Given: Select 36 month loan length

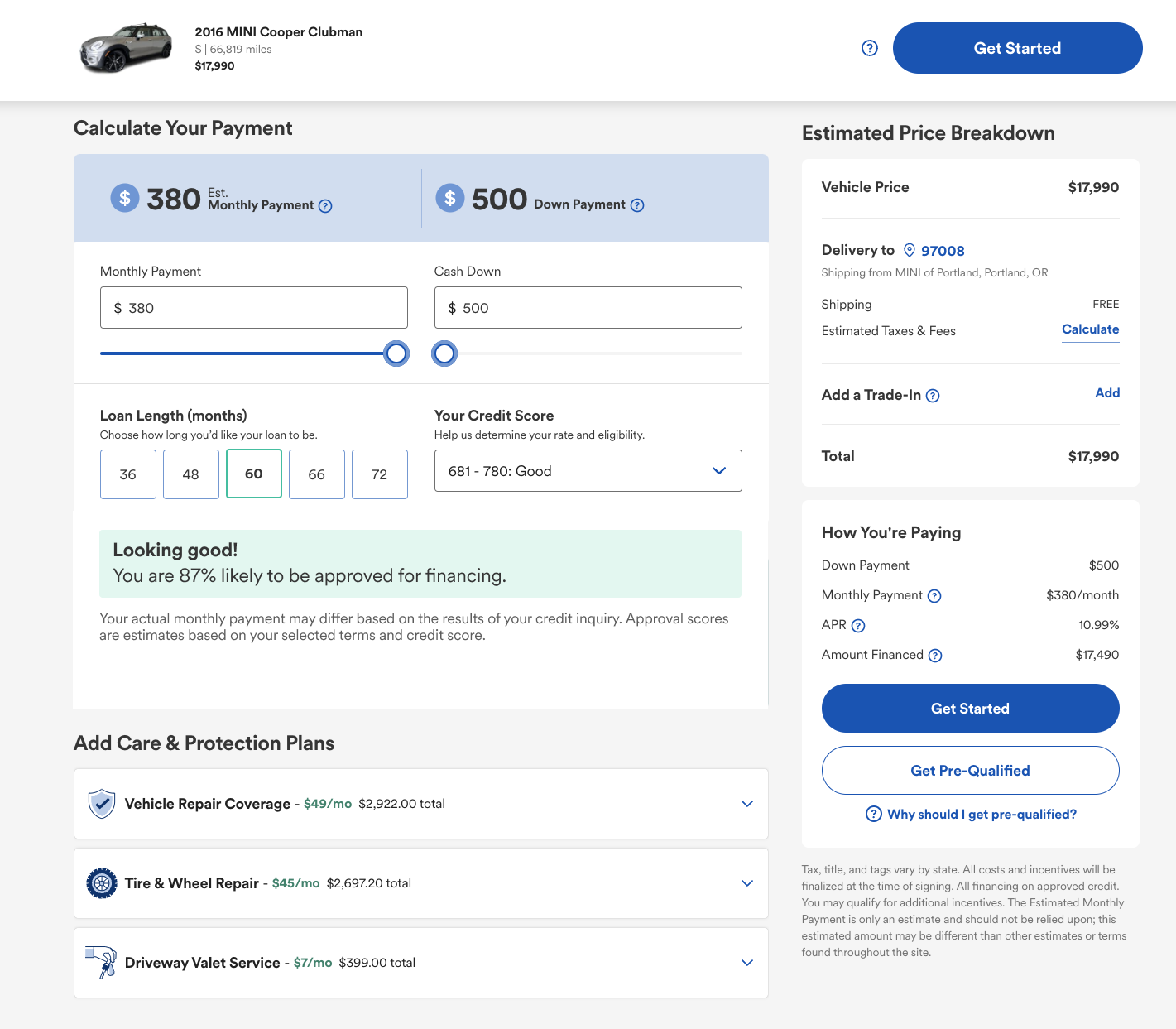Looking at the screenshot, I should coord(128,474).
